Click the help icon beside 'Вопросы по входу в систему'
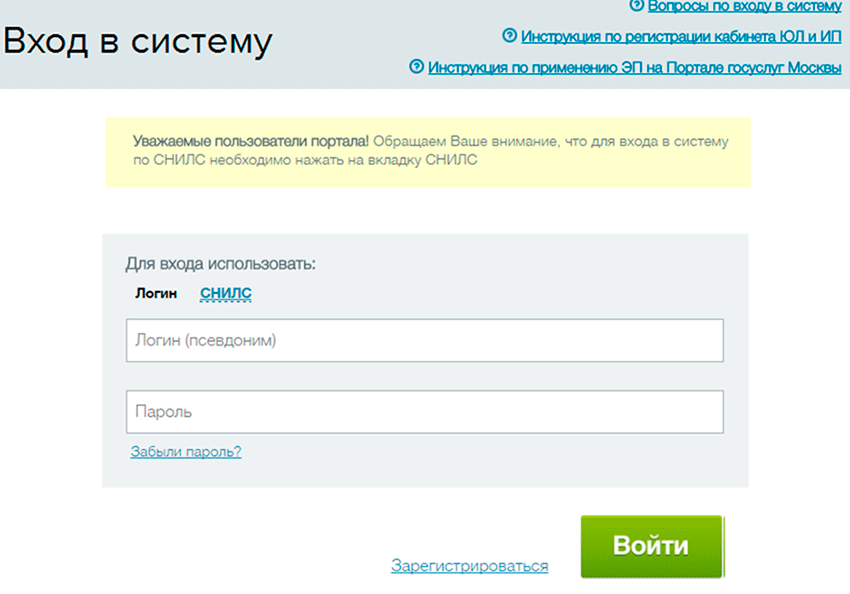 pyautogui.click(x=636, y=5)
